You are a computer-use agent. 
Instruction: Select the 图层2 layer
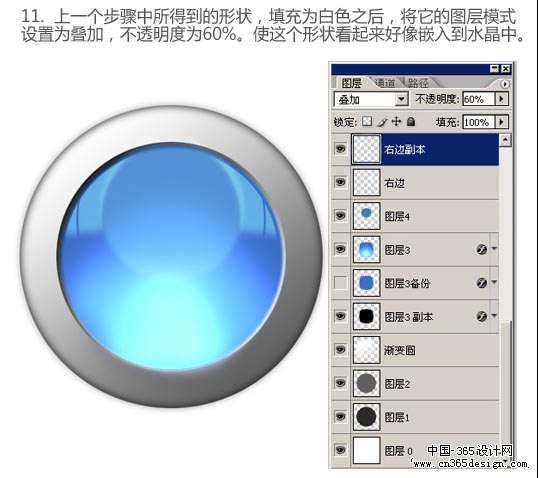coord(415,383)
